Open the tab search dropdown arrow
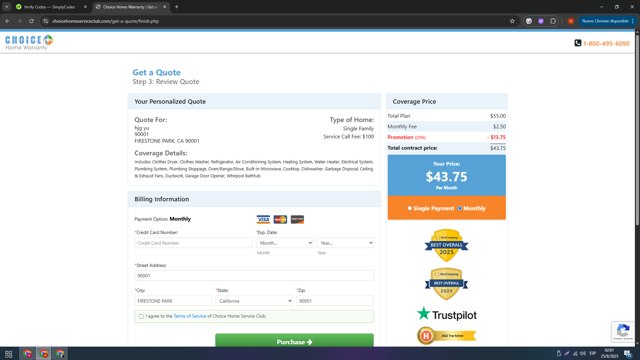640x360 pixels. (x=7, y=7)
